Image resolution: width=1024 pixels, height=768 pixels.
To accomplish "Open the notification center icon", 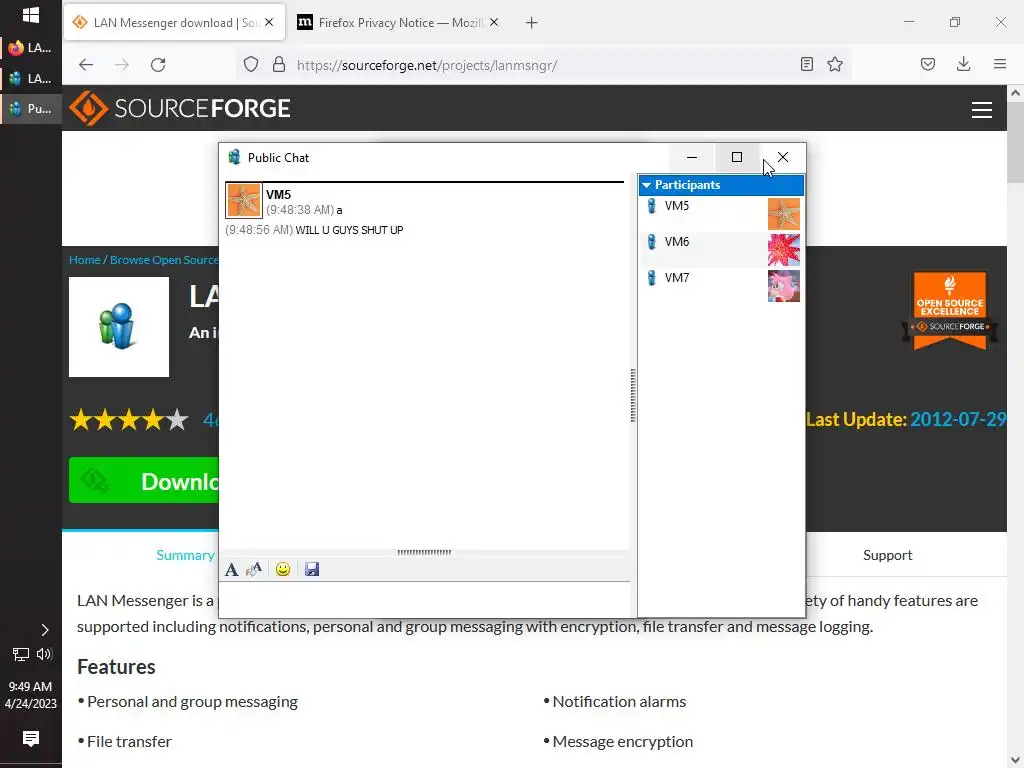I will [x=31, y=739].
